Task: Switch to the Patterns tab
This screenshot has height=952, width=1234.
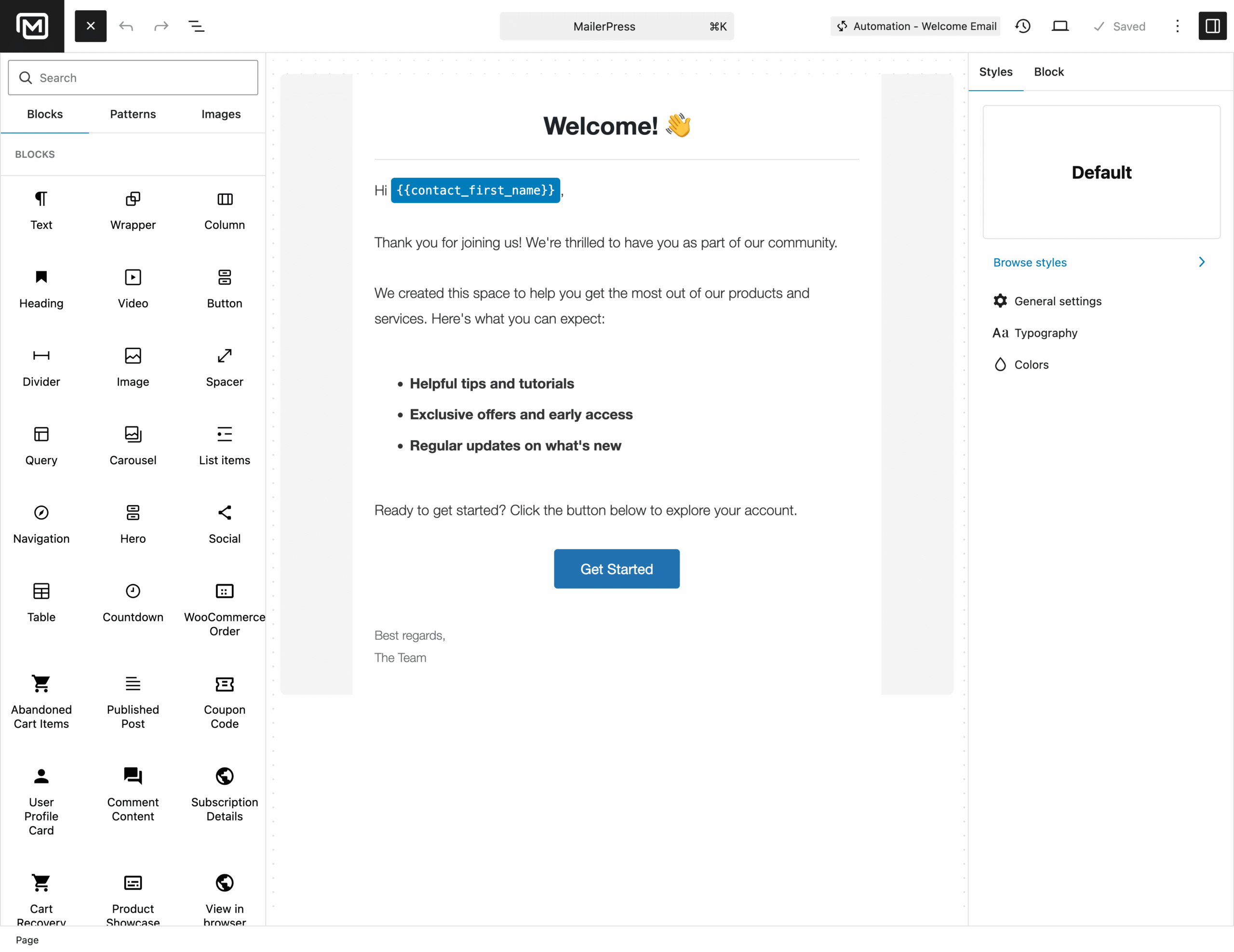Action: click(x=133, y=114)
